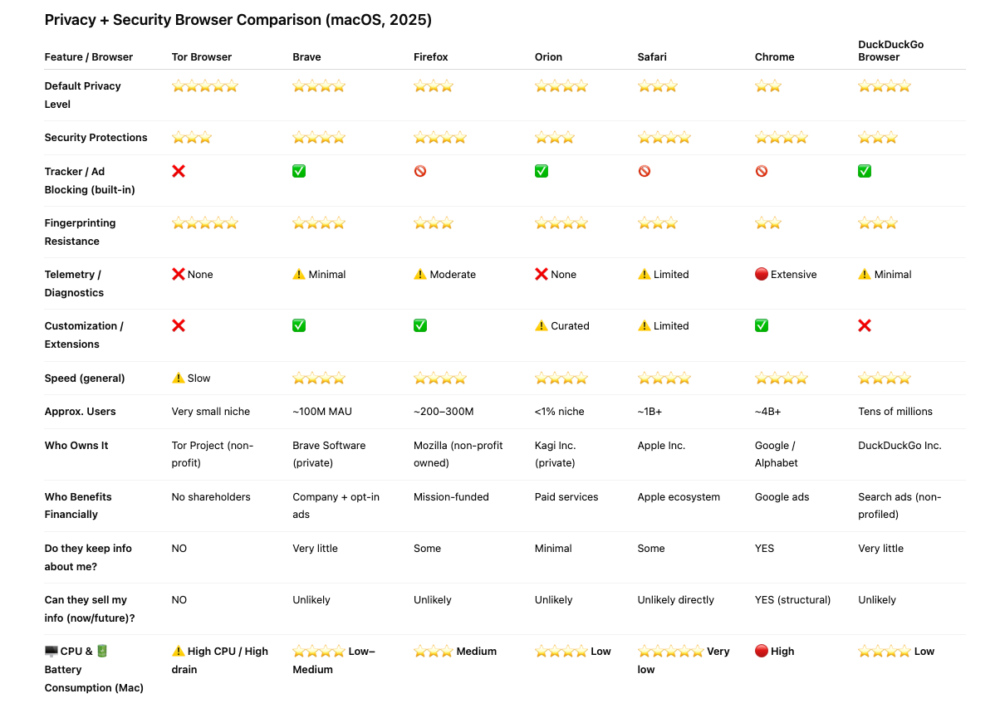Screen dimensions: 1000x718
Task: Click Safari's star rating for Security Protections
Action: (x=664, y=138)
